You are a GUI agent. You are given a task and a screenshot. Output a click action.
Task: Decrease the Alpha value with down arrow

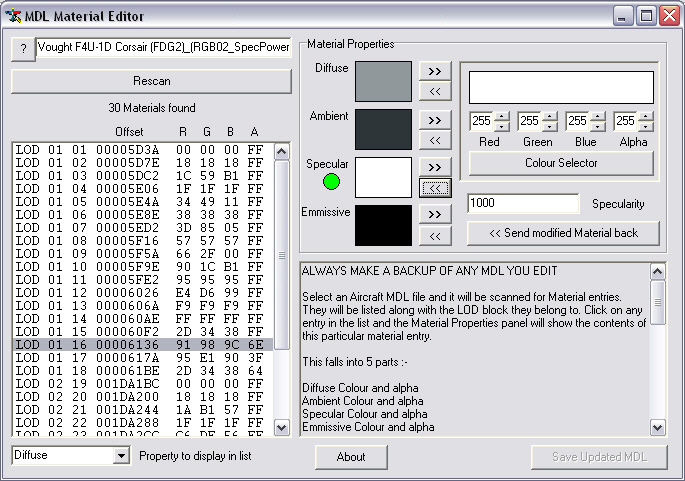click(646, 126)
